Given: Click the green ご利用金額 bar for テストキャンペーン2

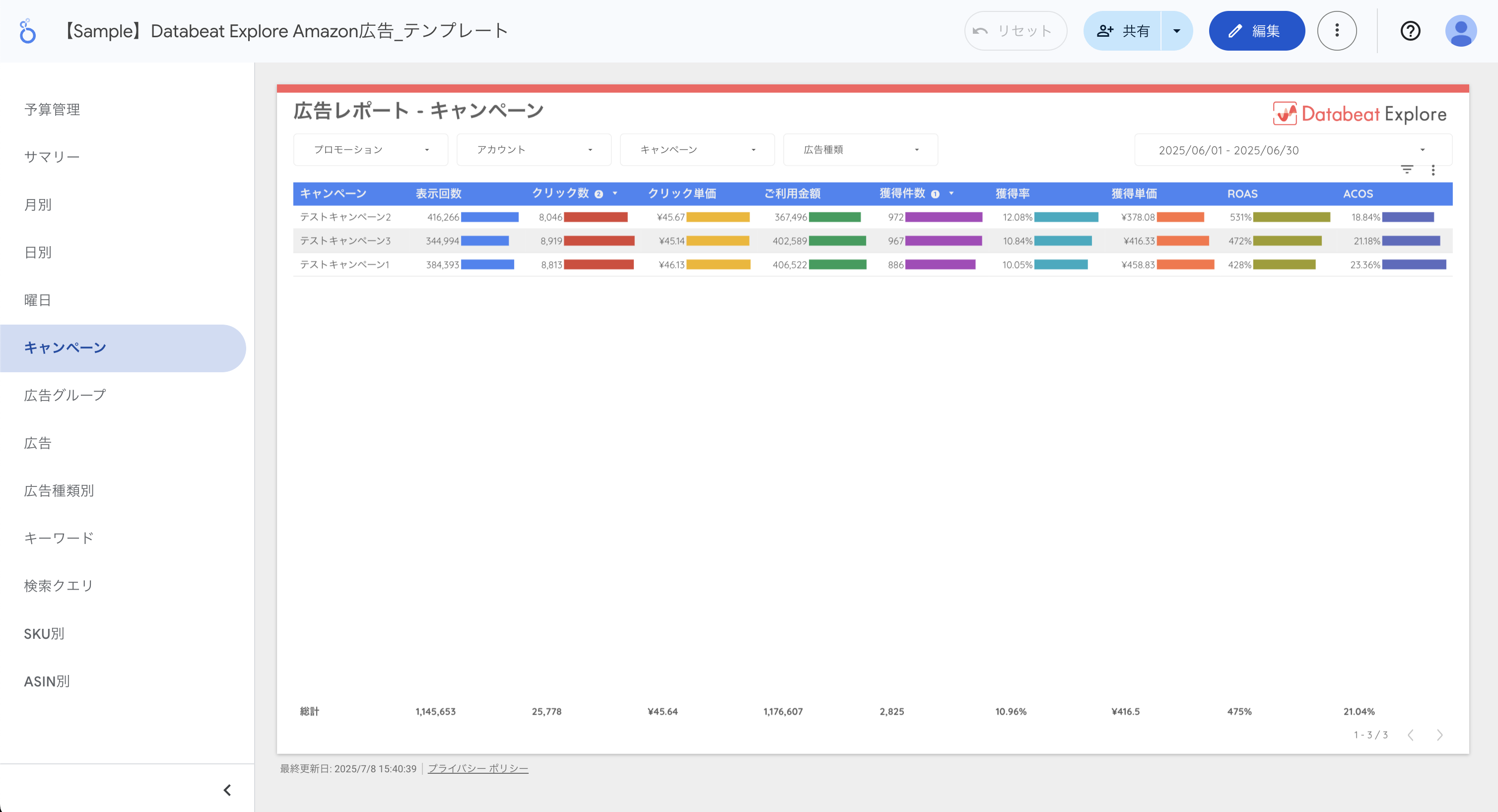Looking at the screenshot, I should (x=834, y=217).
